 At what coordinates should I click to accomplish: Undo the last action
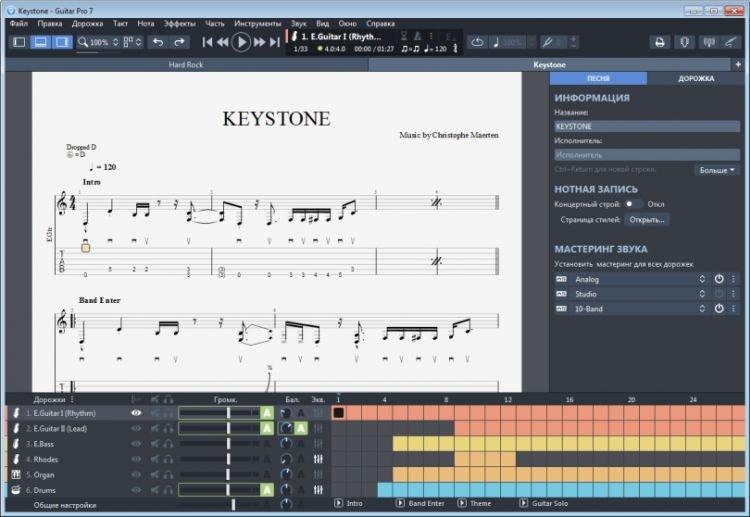[158, 42]
